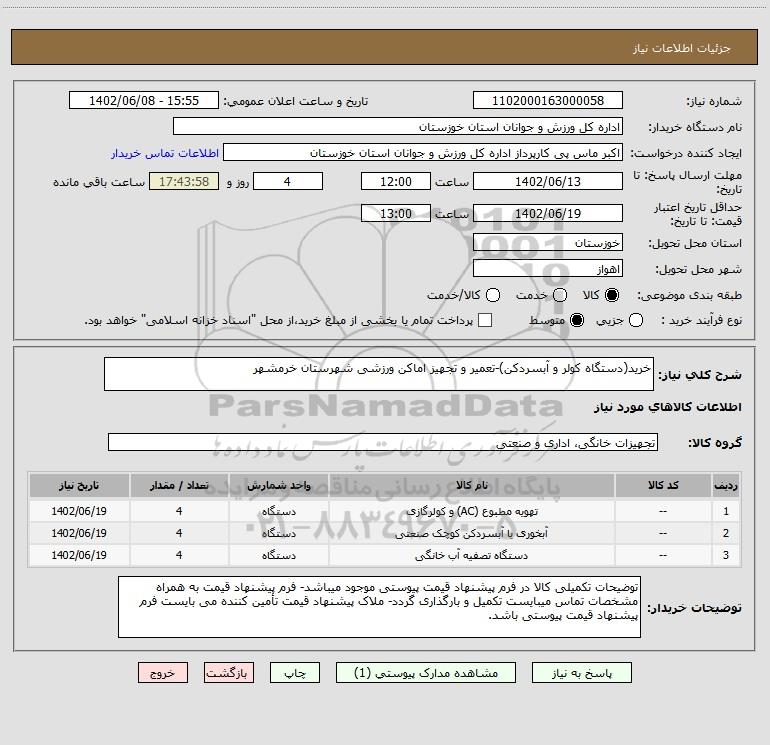Click the پاسخ به نیاز button
This screenshot has width=770, height=745.
coord(582,673)
